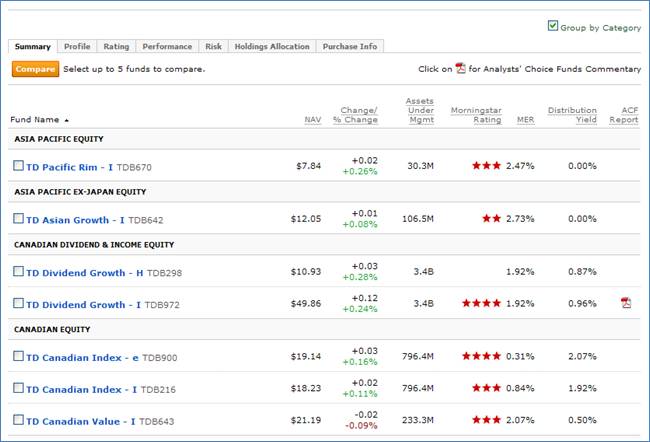Image resolution: width=650 pixels, height=442 pixels.
Task: Sort by the Fund Name column header
Action: click(x=35, y=119)
